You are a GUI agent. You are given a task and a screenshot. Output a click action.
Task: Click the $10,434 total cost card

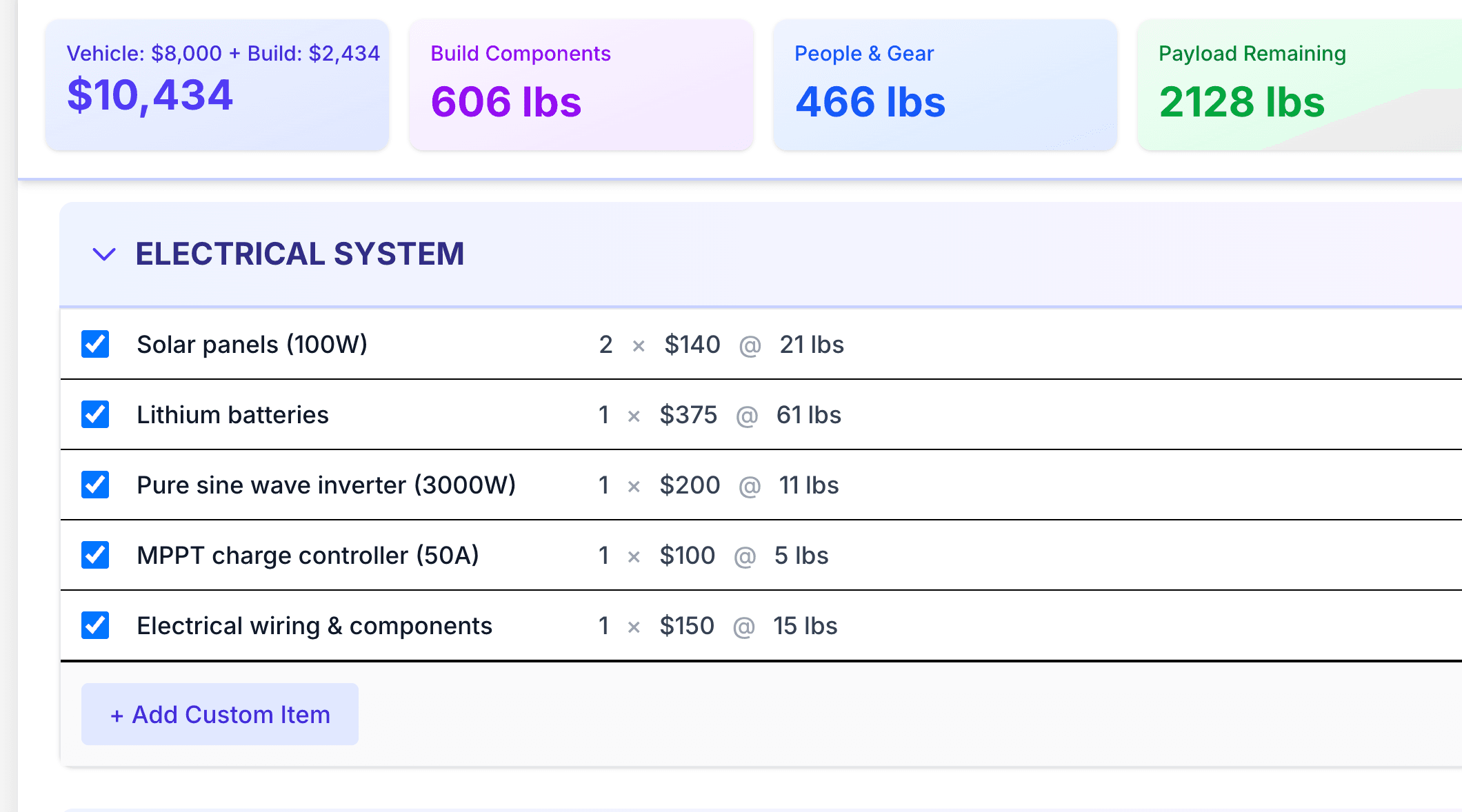(216, 84)
